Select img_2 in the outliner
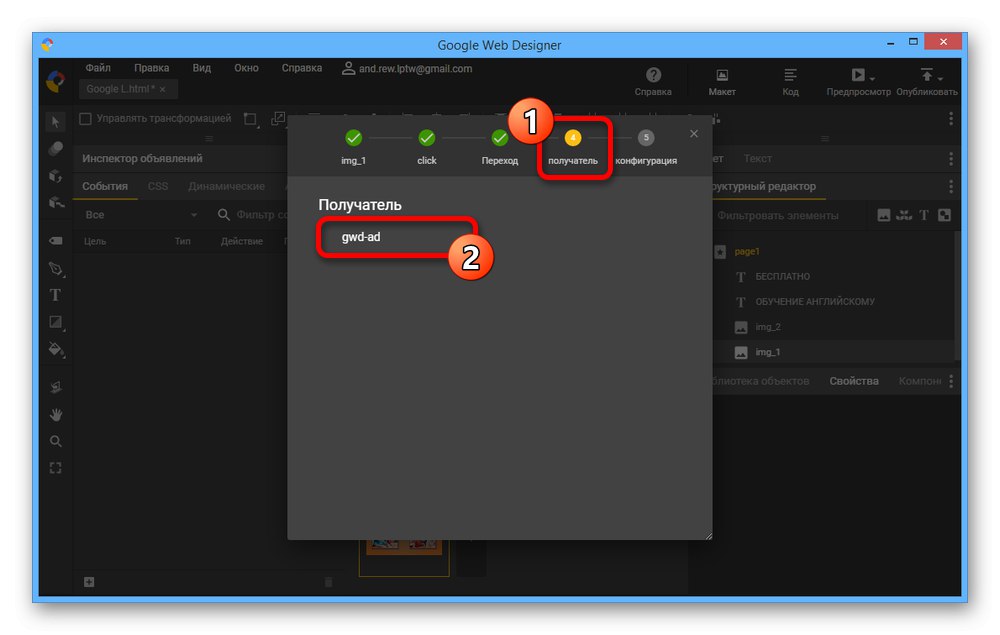The height and width of the screenshot is (635, 1000). [768, 326]
